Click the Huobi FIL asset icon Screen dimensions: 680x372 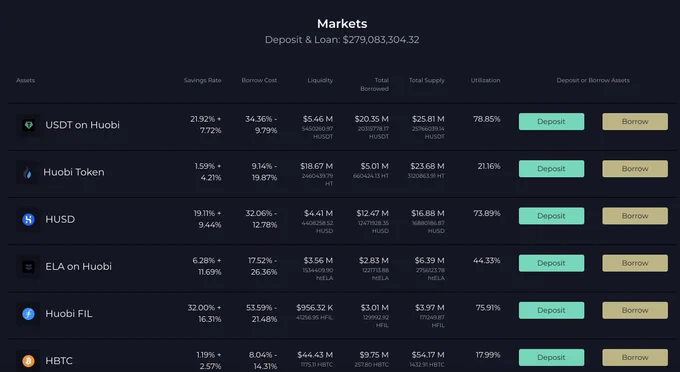[29, 314]
